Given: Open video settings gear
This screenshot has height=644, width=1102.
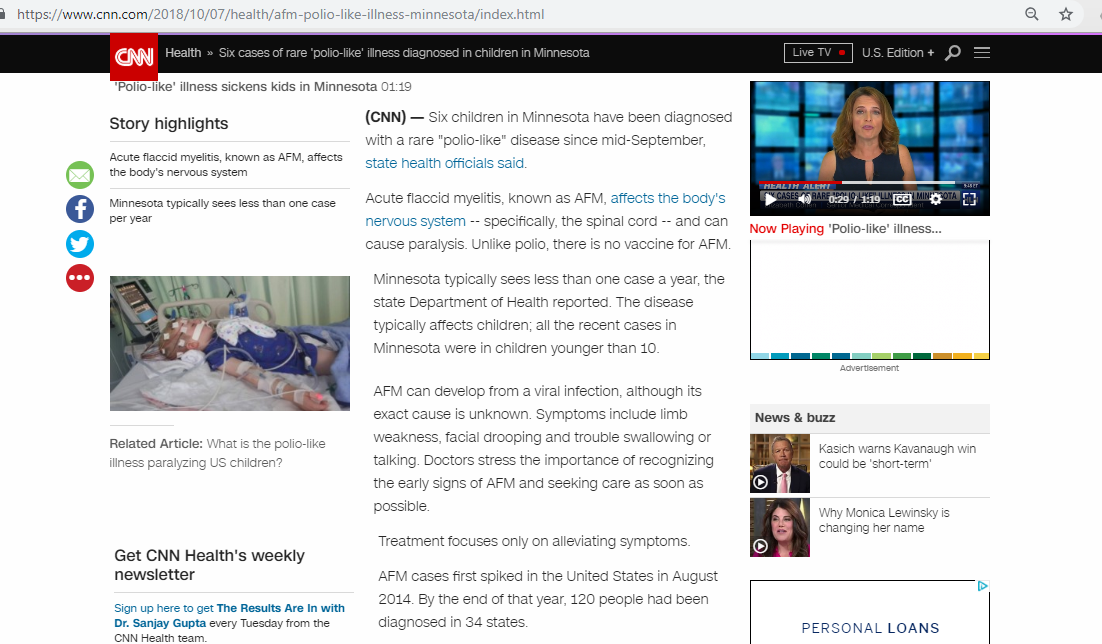Looking at the screenshot, I should click(935, 199).
